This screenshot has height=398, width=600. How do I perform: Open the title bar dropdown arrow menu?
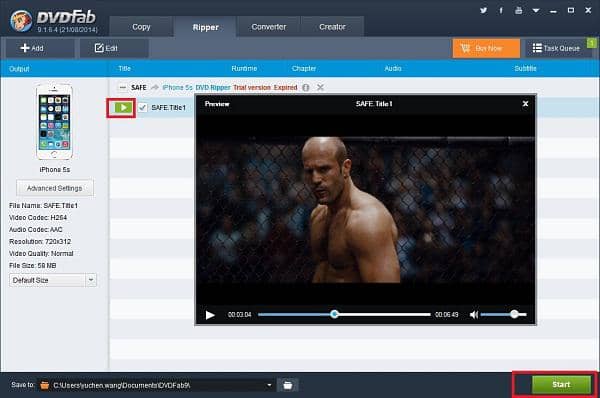pos(536,10)
